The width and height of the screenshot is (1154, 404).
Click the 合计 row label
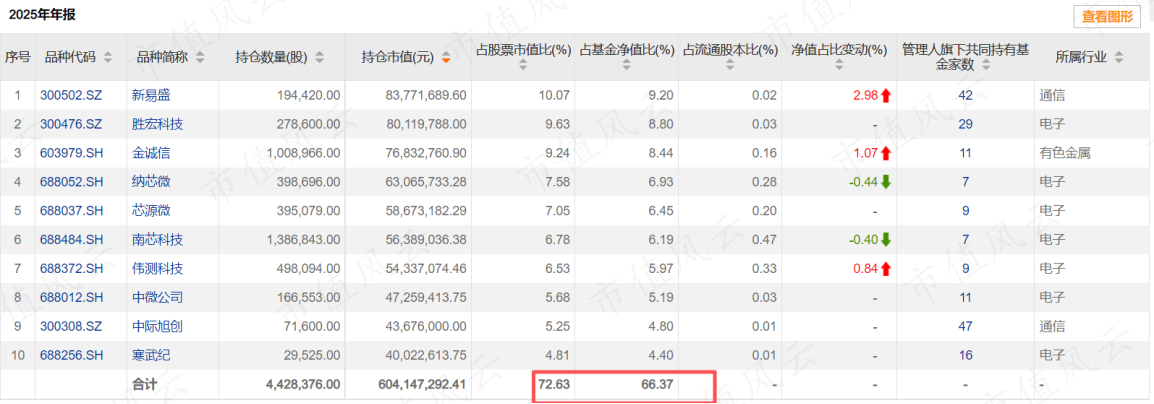click(x=145, y=384)
